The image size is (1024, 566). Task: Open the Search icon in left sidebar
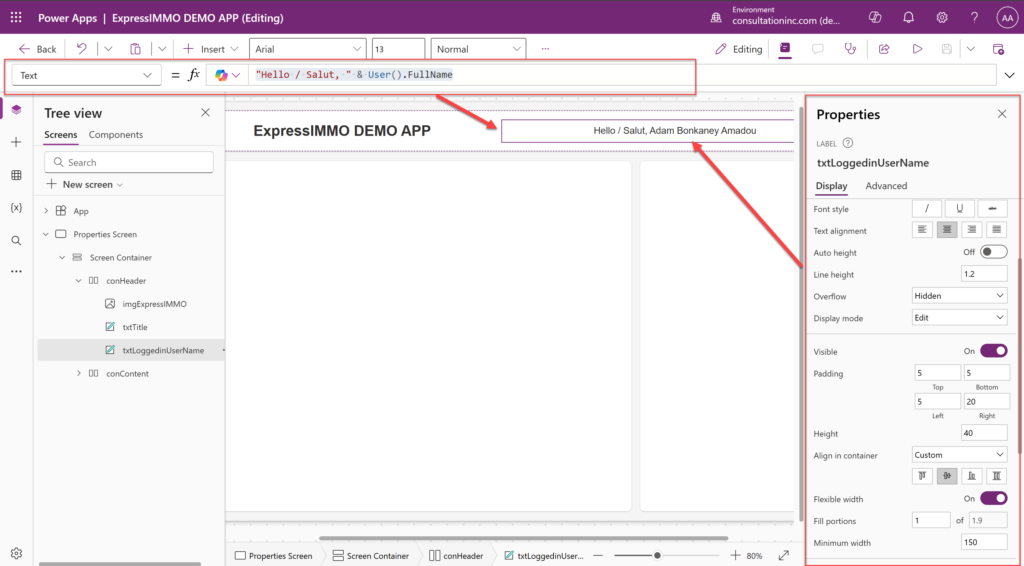(16, 240)
